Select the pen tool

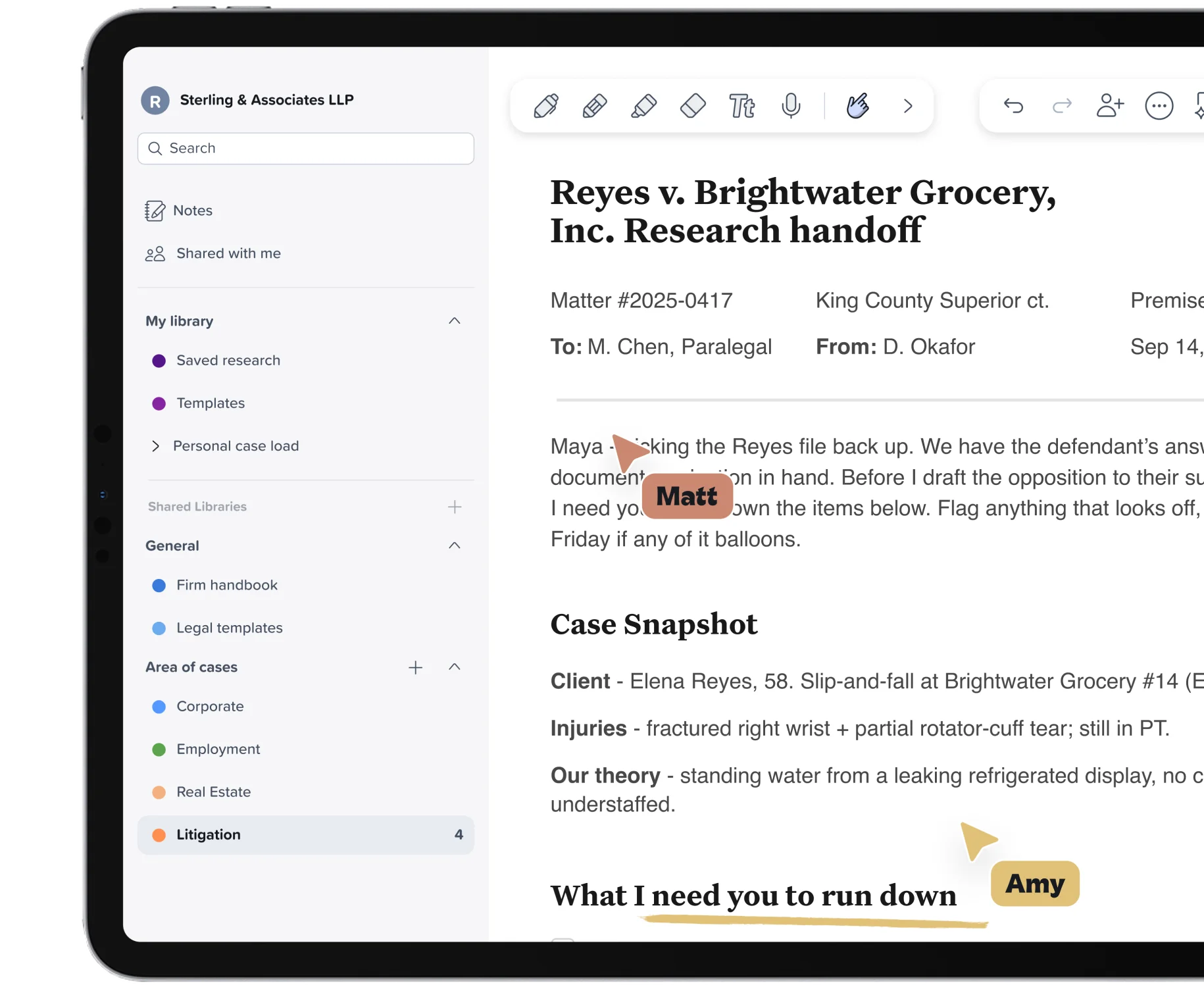click(x=546, y=106)
